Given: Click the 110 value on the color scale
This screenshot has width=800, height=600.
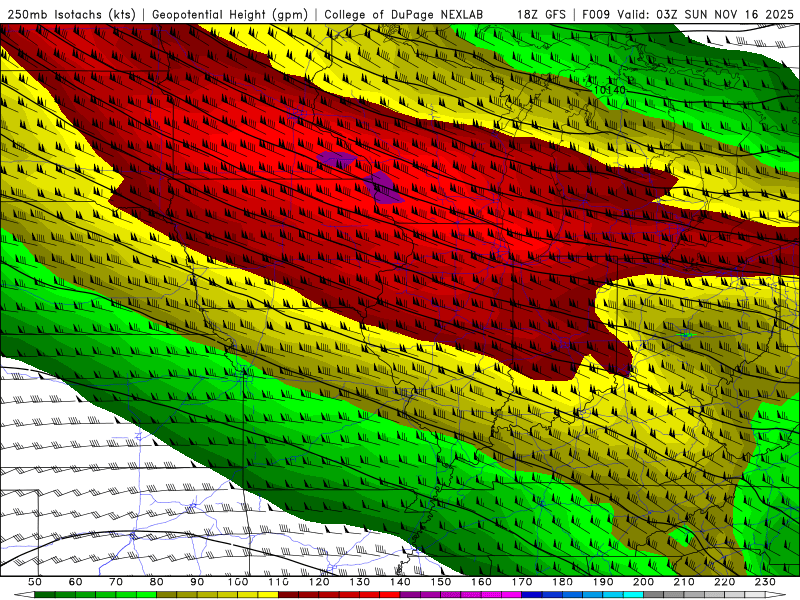Looking at the screenshot, I should coord(279,582).
